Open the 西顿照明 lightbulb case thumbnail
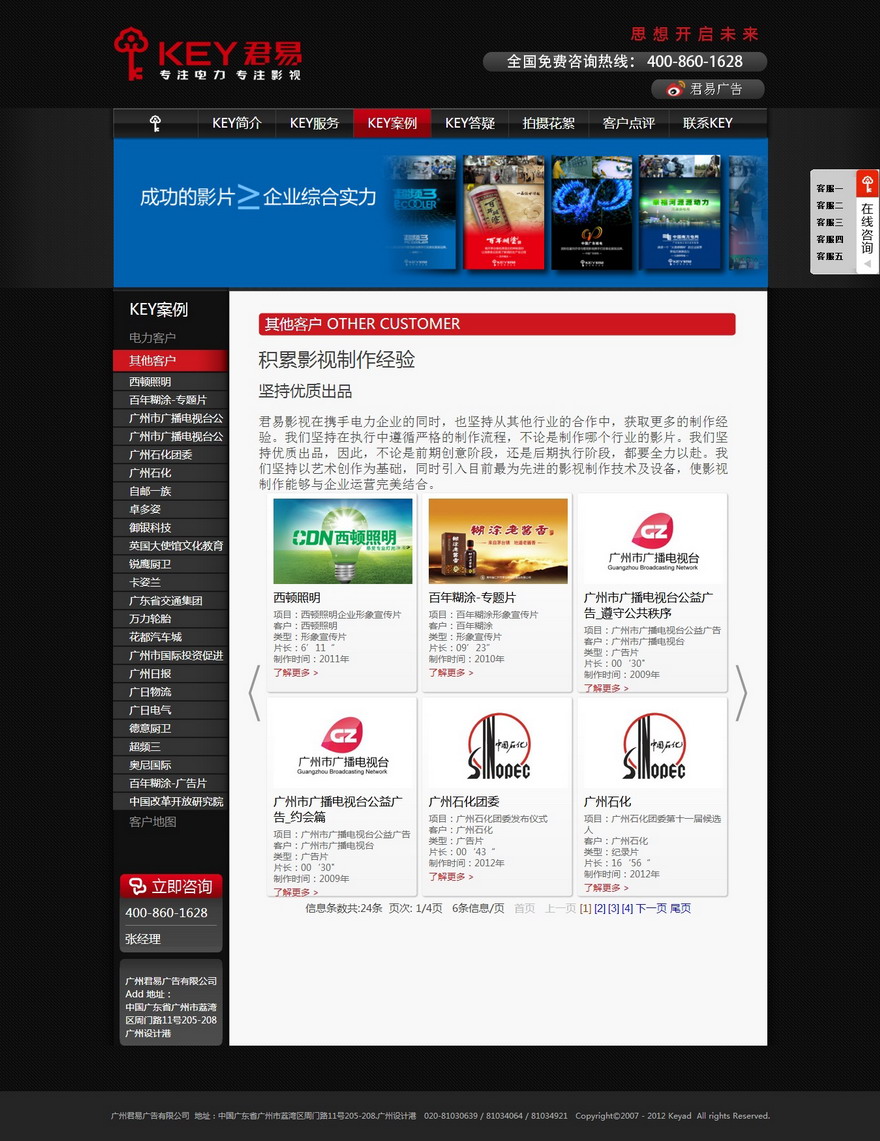 coord(343,541)
